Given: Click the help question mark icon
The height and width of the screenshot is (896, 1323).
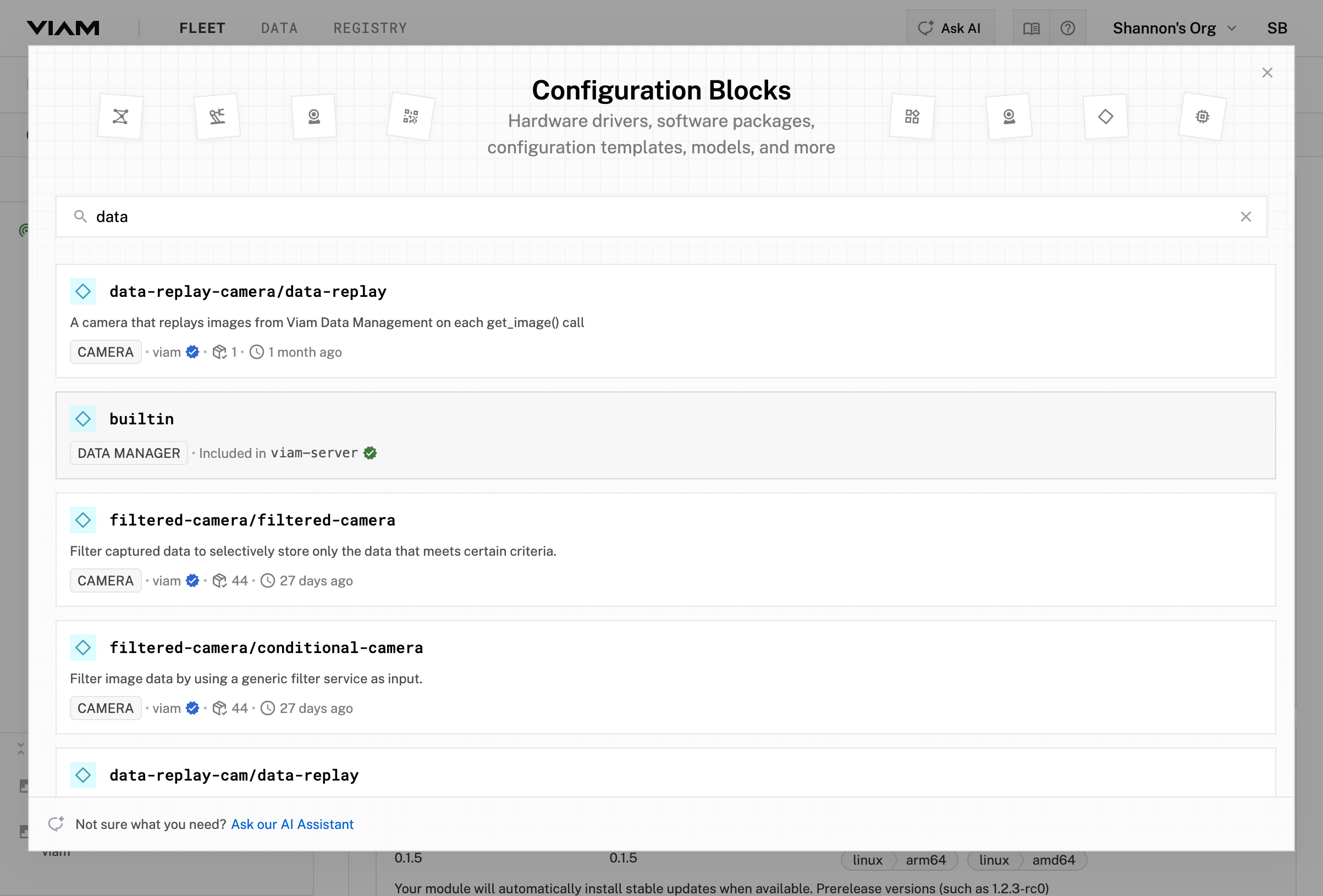Looking at the screenshot, I should [1068, 27].
